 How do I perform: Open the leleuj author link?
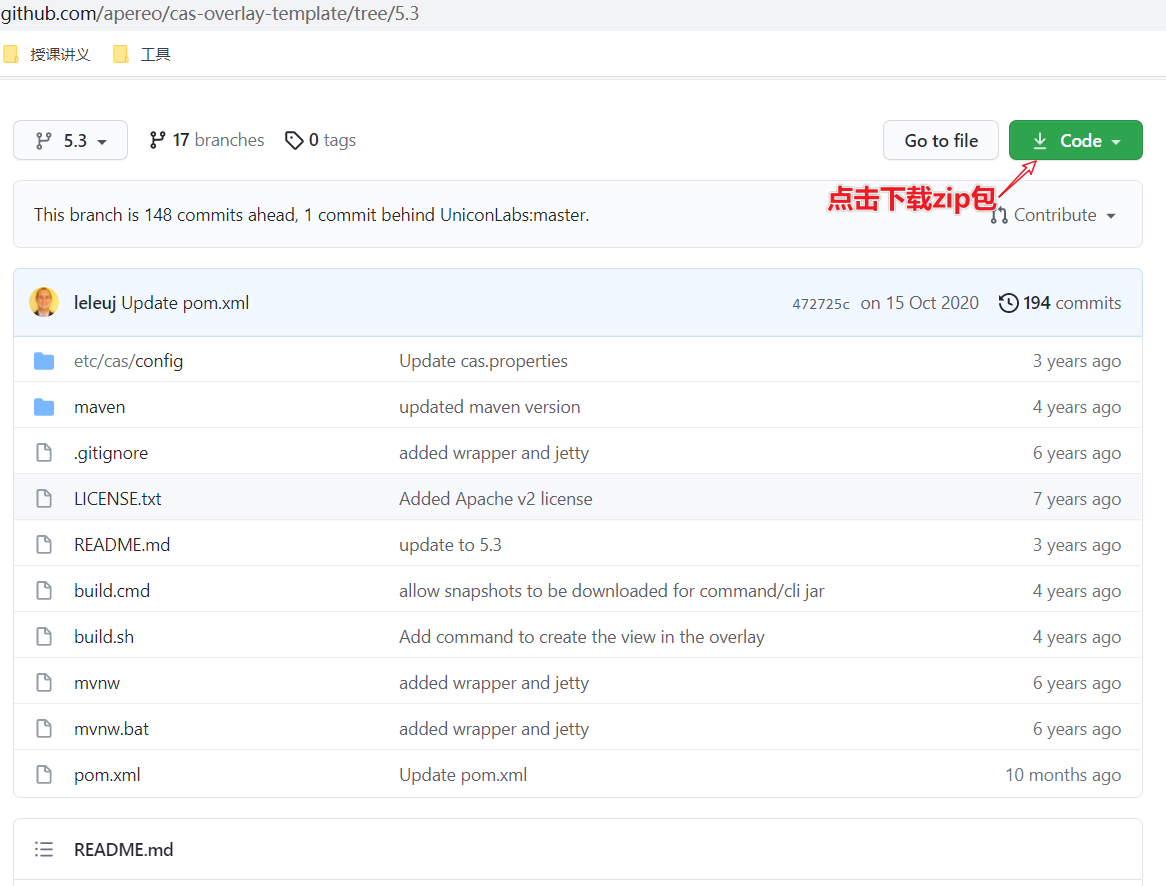(x=94, y=303)
